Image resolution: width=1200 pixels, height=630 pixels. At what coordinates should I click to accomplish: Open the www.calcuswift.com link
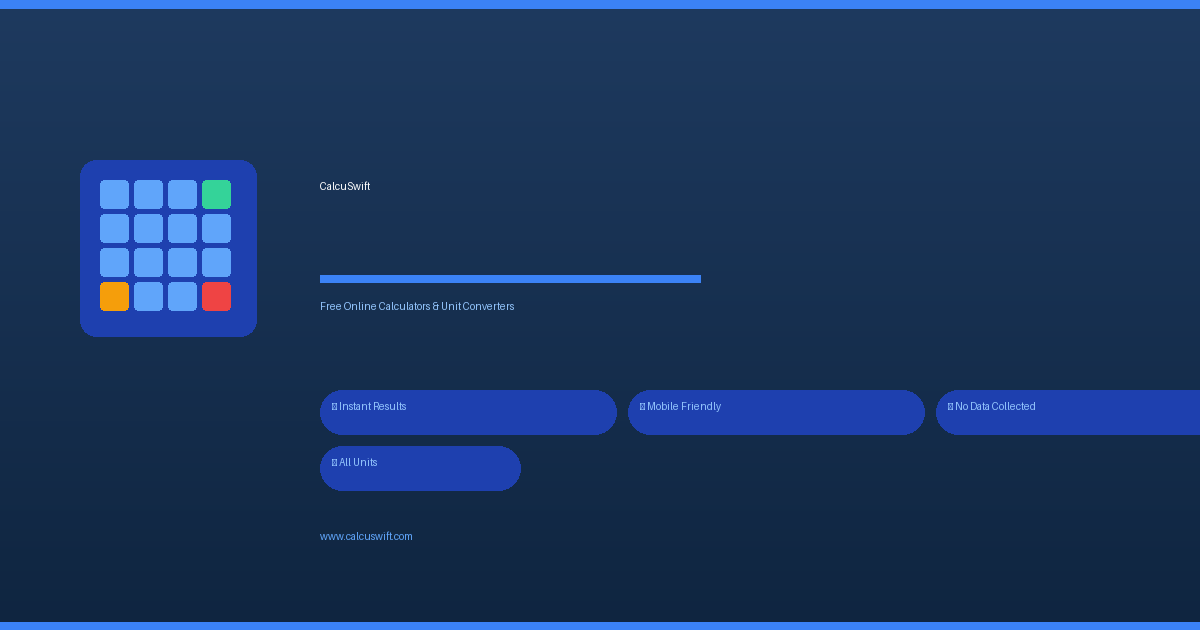pos(366,537)
